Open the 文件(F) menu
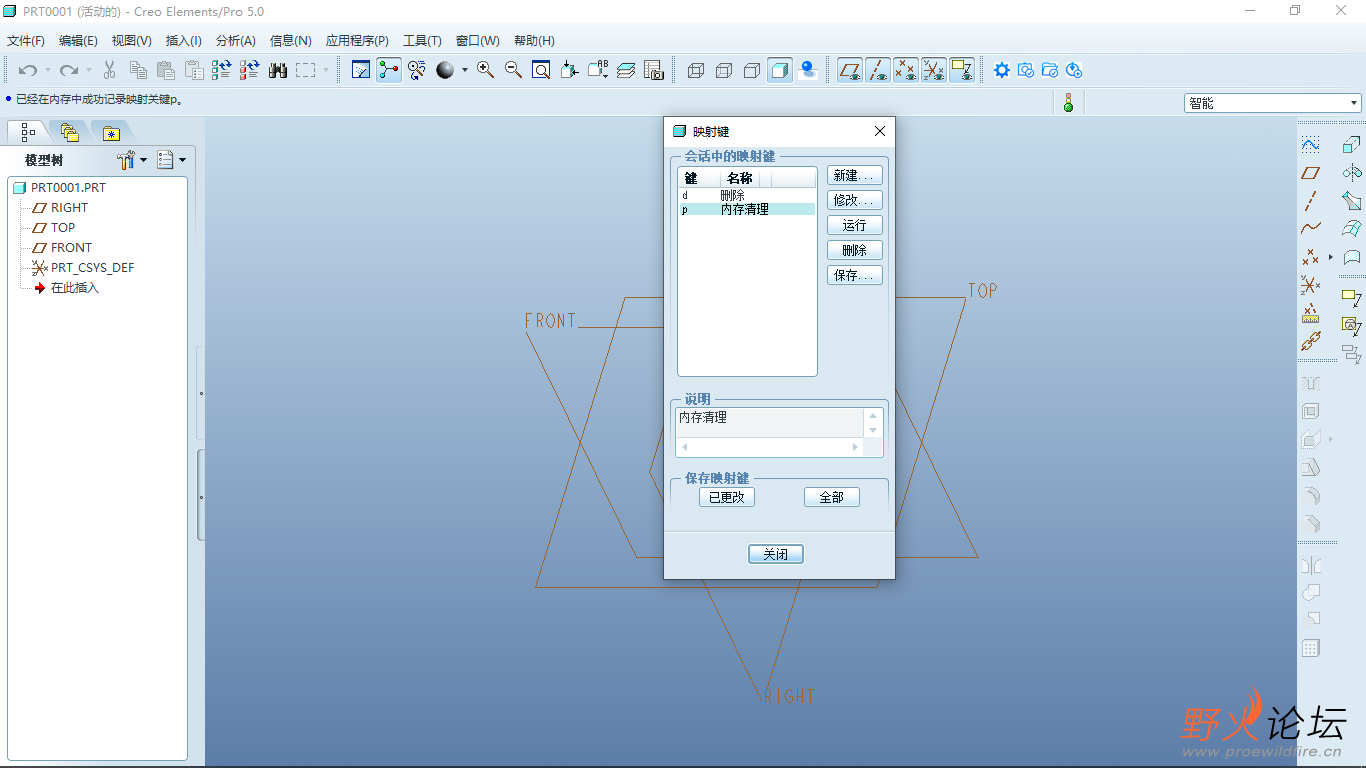Screen dimensions: 1366x768 pyautogui.click(x=26, y=41)
